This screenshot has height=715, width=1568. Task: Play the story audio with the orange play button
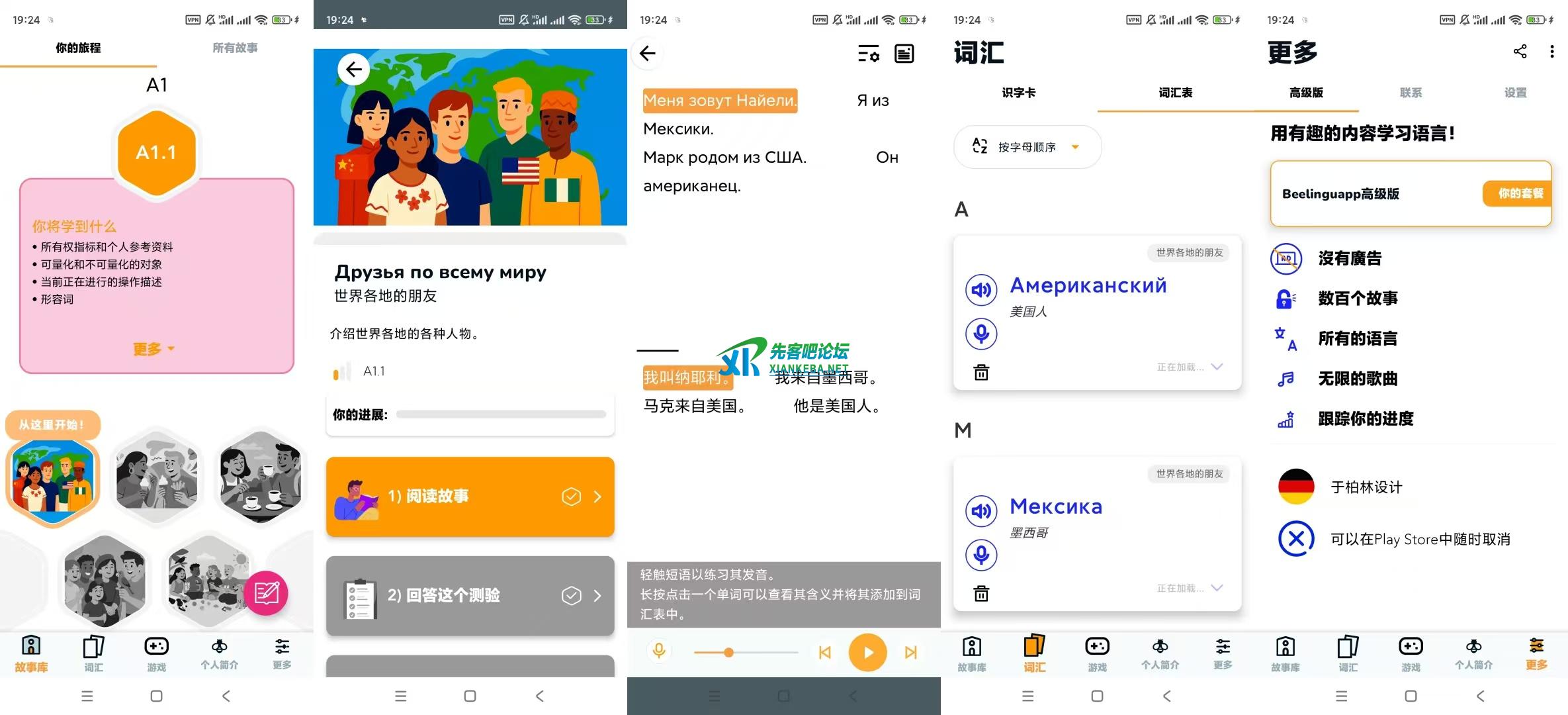pos(867,652)
